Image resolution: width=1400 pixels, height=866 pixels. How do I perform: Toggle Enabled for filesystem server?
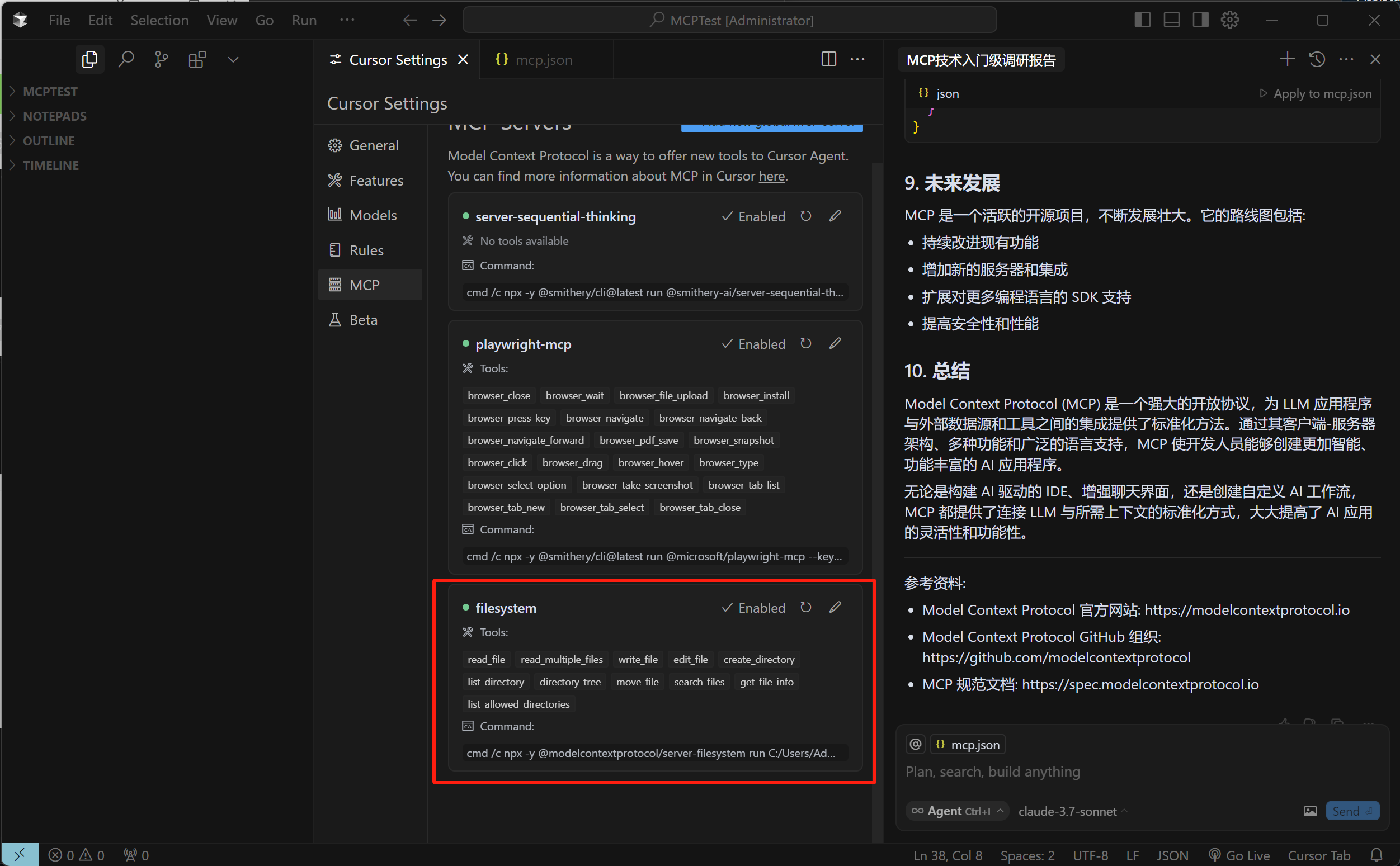pos(753,608)
